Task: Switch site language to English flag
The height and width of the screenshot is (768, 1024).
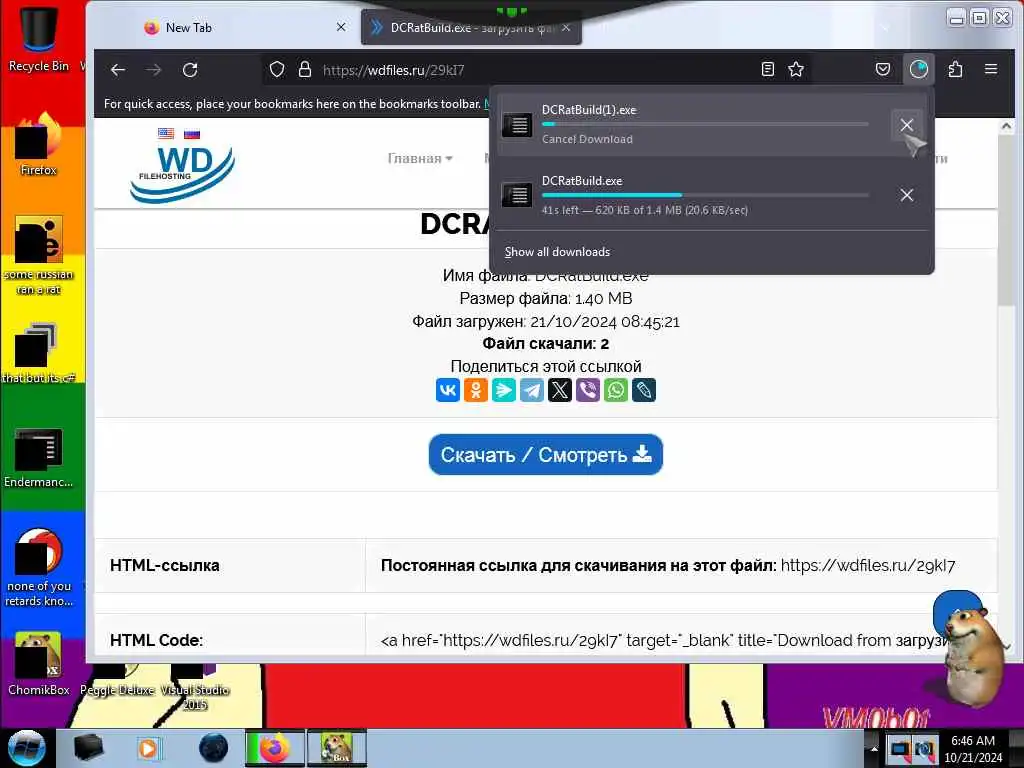Action: click(166, 133)
